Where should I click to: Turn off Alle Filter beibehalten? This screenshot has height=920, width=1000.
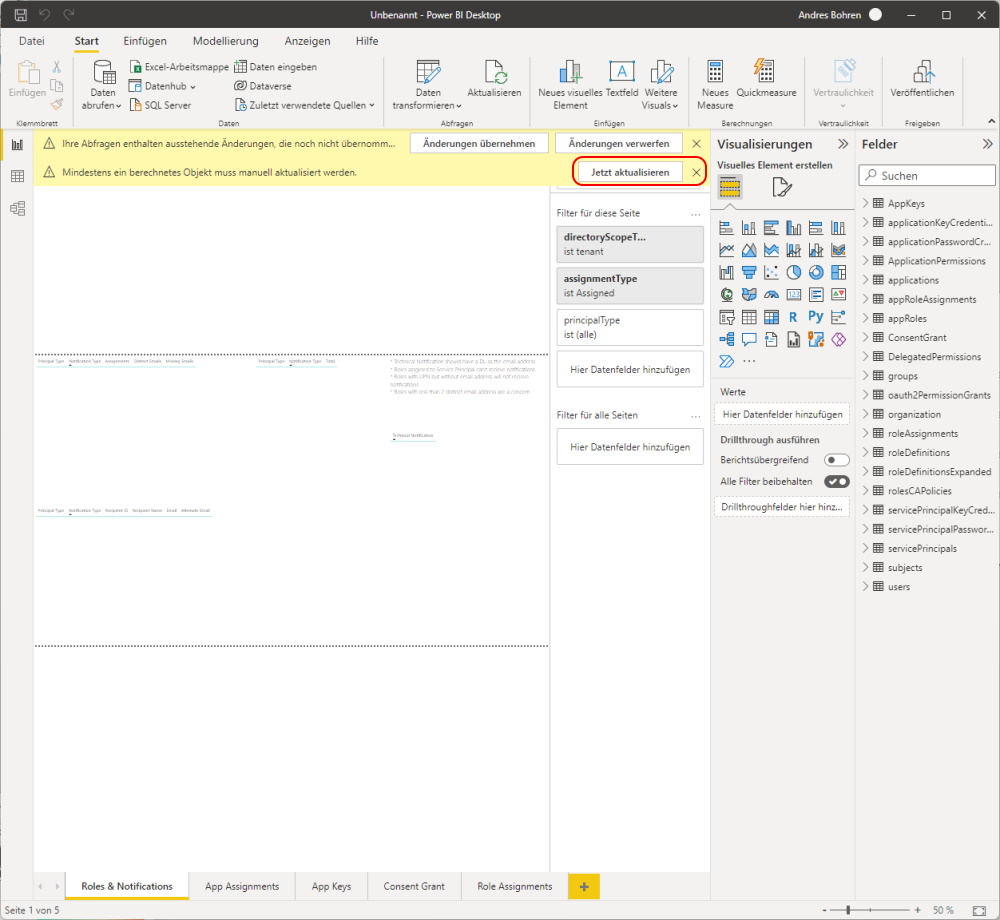pos(836,482)
